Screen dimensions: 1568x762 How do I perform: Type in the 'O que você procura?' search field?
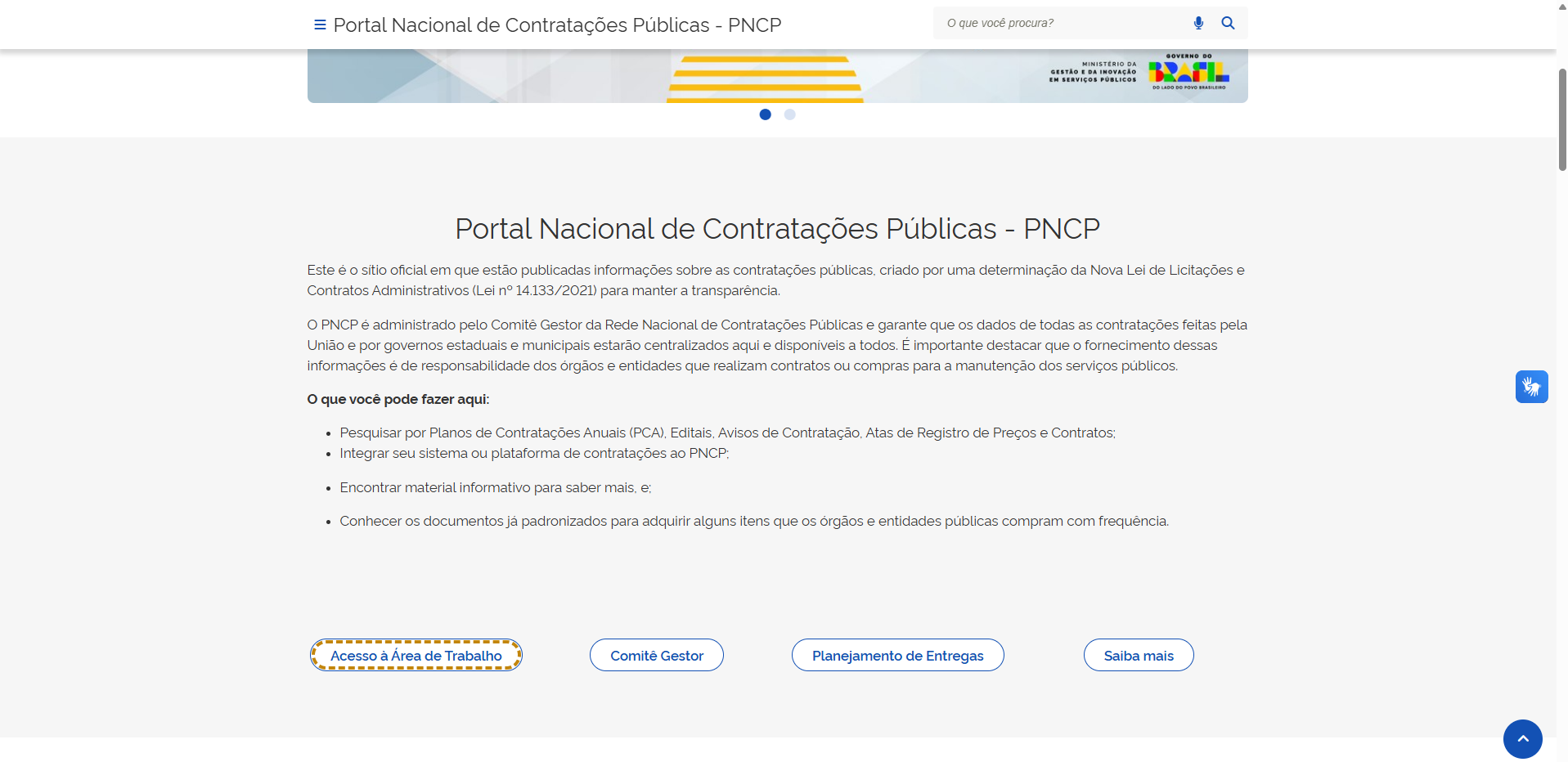pos(1063,23)
